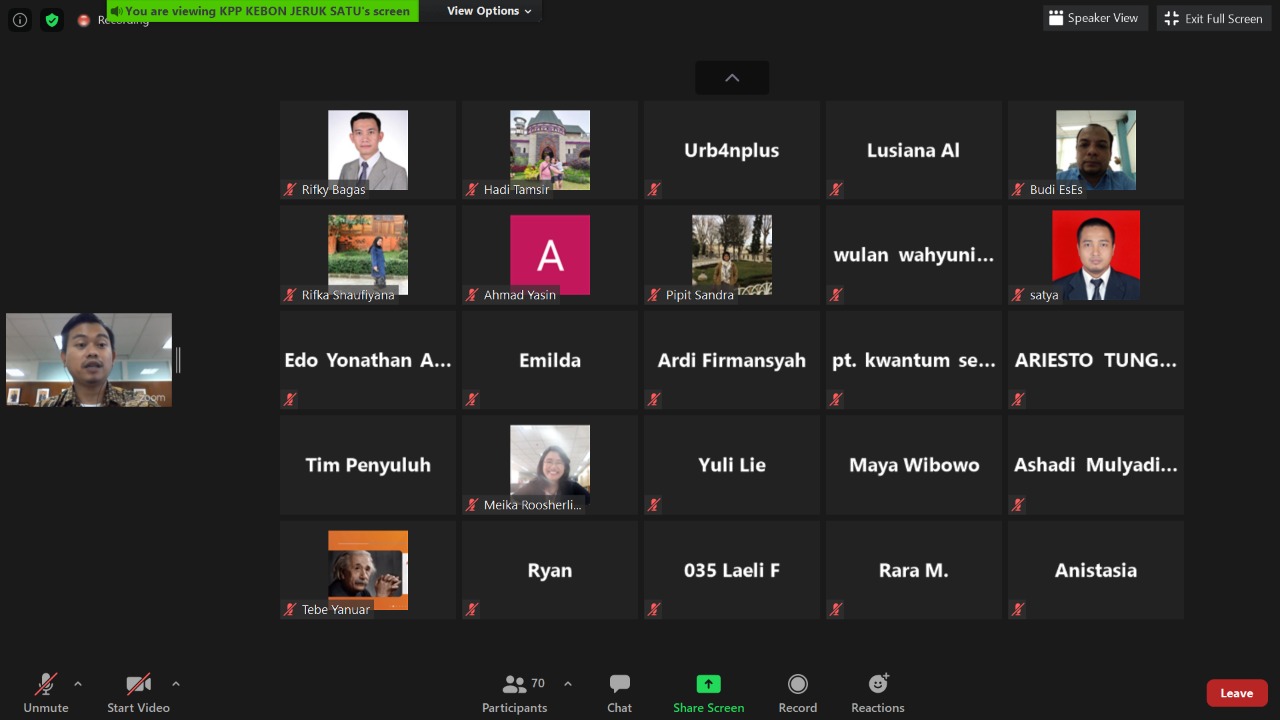The width and height of the screenshot is (1280, 720).
Task: Open the Participants panel
Action: click(514, 693)
